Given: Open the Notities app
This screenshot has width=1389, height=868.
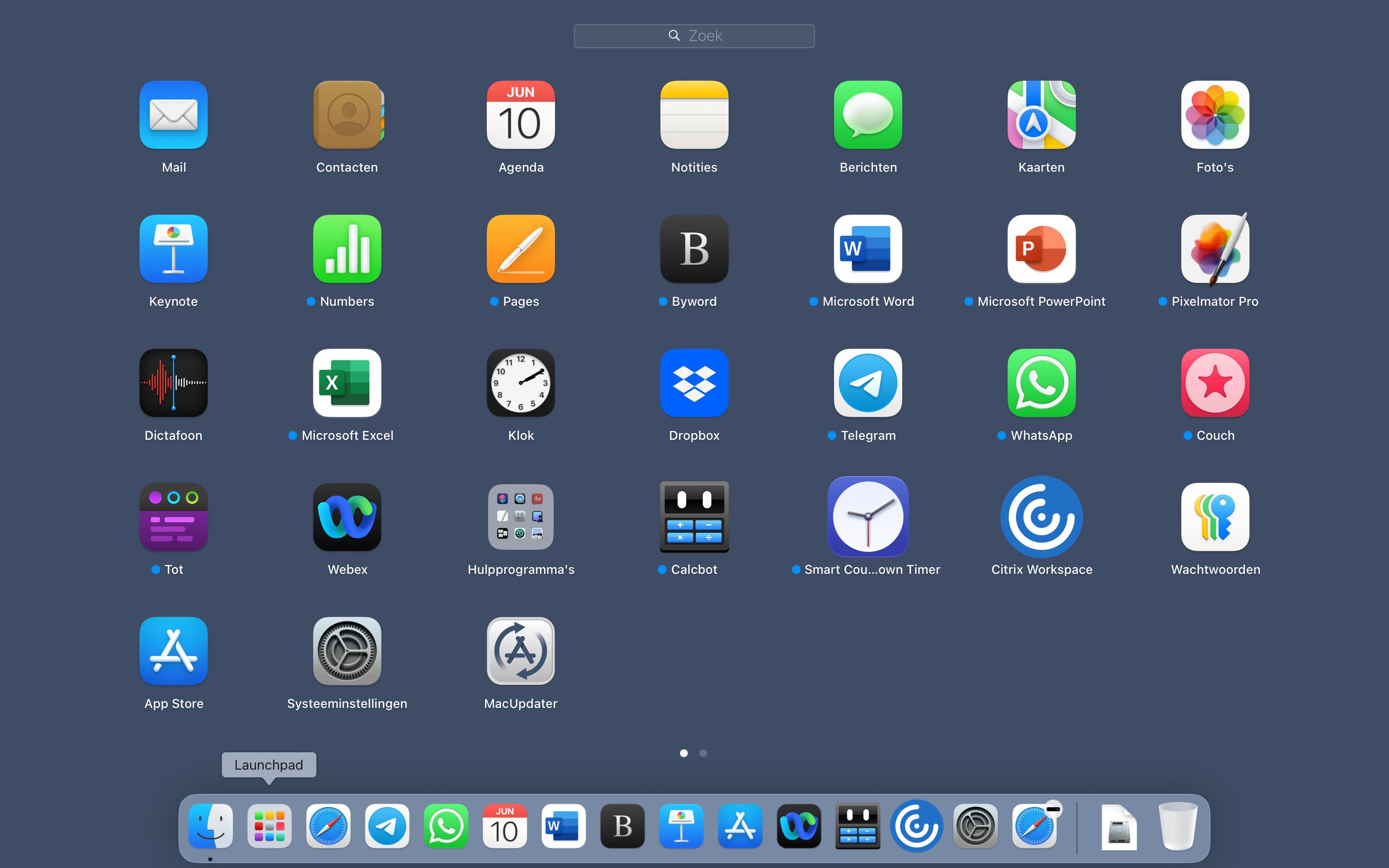Looking at the screenshot, I should (694, 115).
